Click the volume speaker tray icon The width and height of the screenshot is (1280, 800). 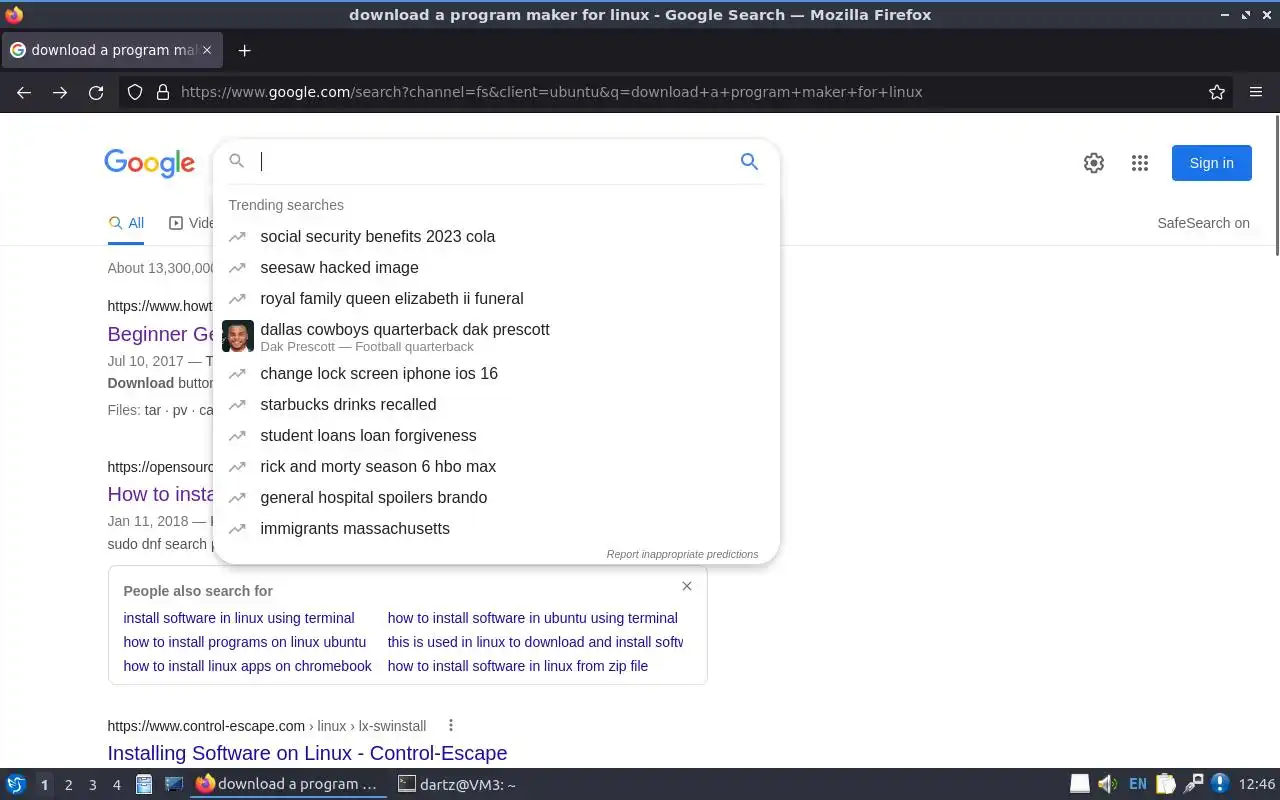(x=1107, y=784)
